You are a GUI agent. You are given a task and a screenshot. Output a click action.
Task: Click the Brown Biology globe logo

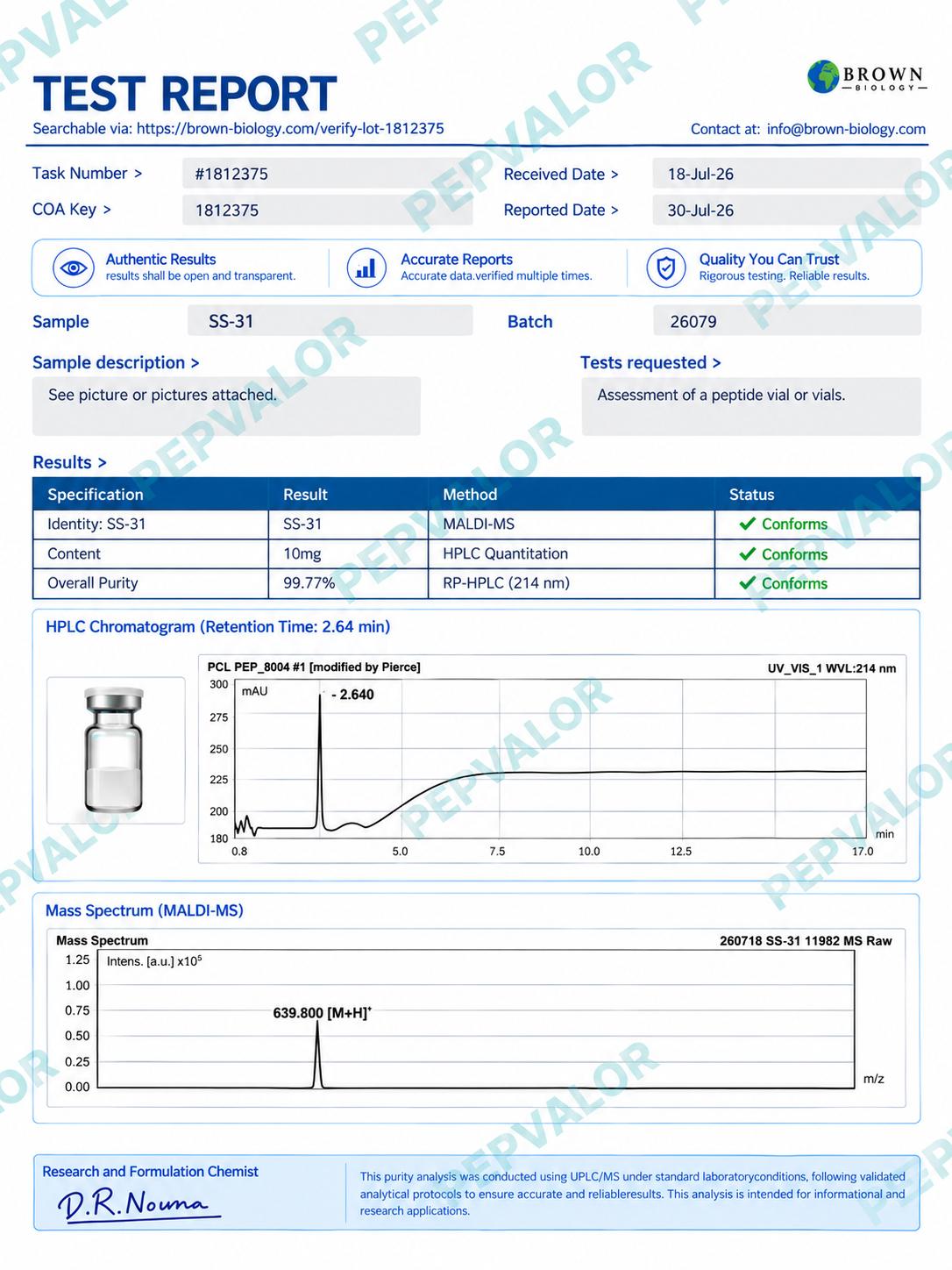(x=823, y=77)
